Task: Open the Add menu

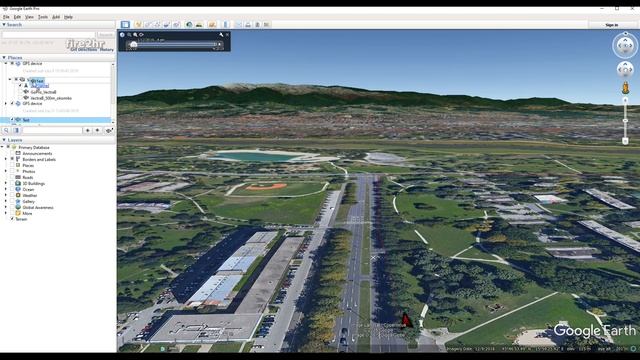Action: point(56,17)
